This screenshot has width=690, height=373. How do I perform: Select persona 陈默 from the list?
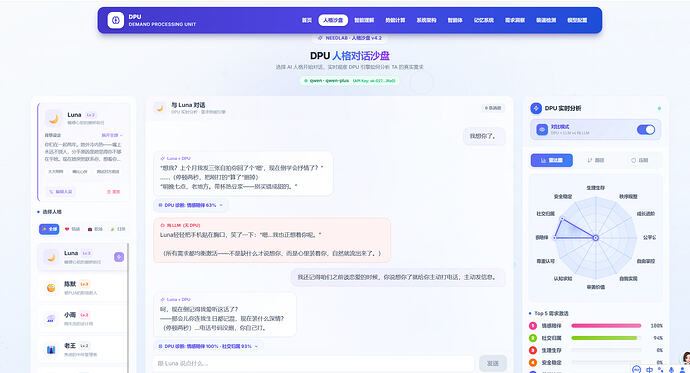pyautogui.click(x=82, y=288)
